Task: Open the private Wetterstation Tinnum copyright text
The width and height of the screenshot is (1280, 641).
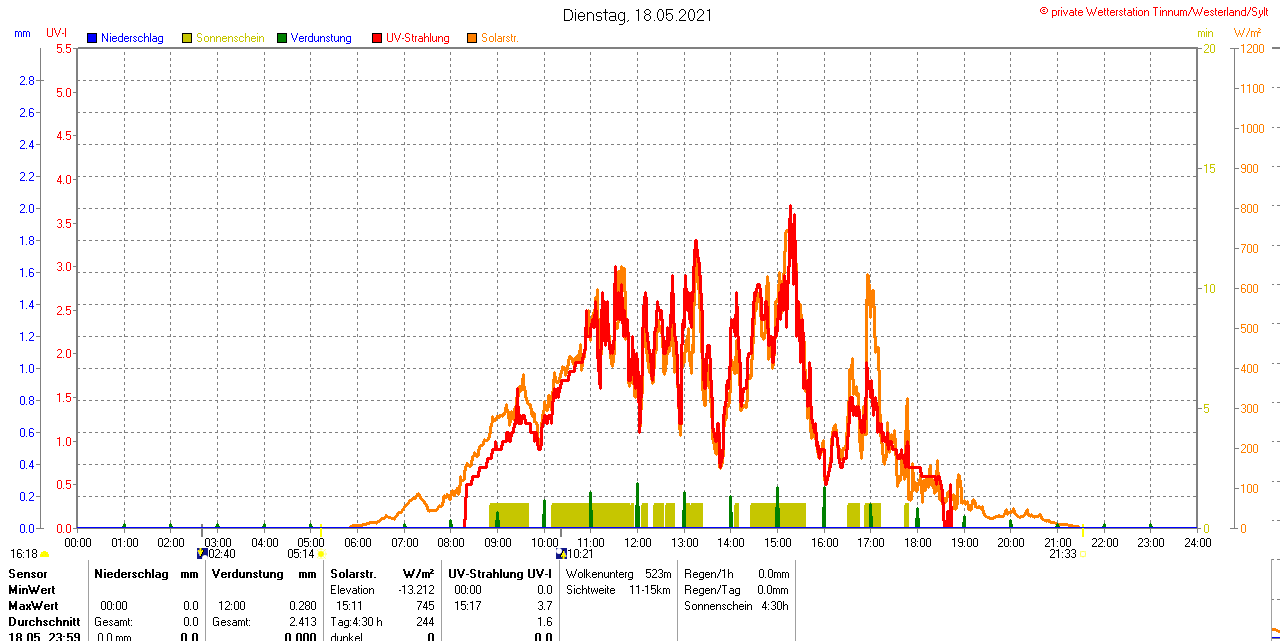Action: [1158, 11]
